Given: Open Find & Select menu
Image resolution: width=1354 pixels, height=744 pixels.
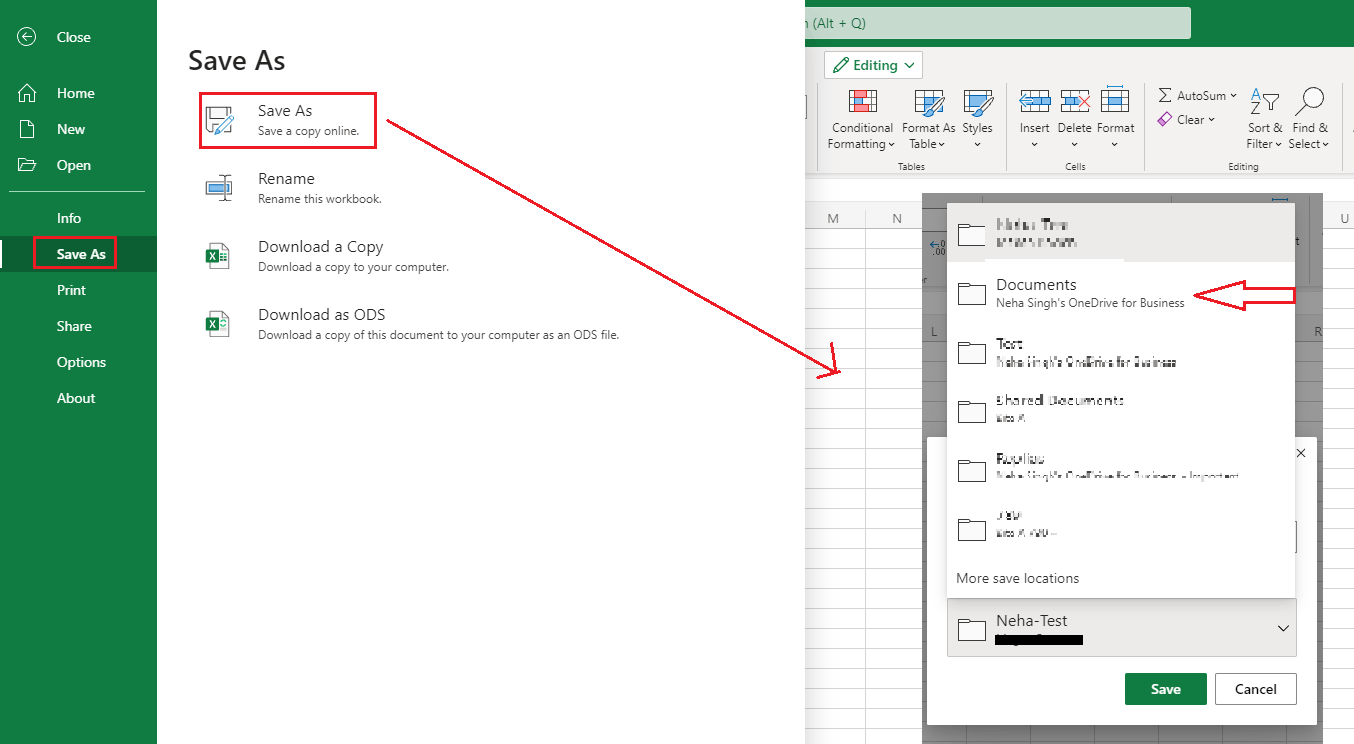Looking at the screenshot, I should pos(1310,120).
